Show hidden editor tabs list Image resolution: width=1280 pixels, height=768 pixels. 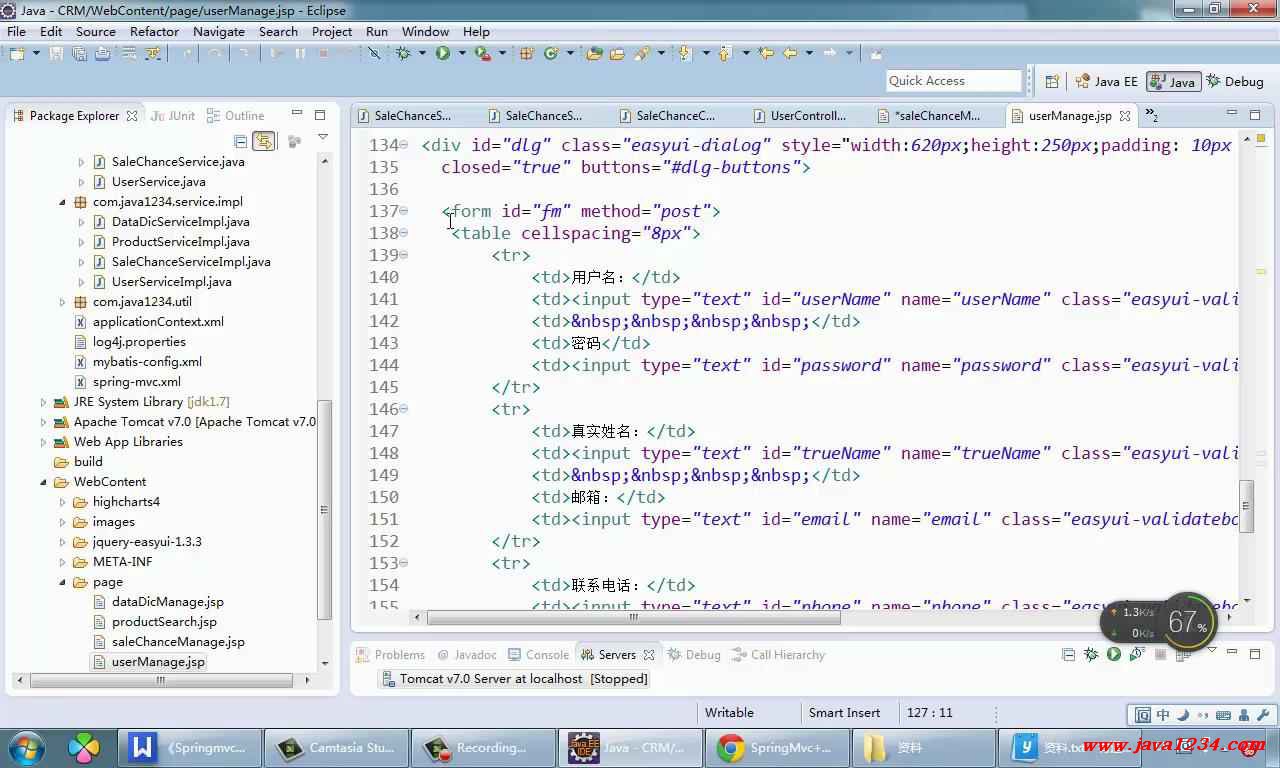click(1151, 115)
